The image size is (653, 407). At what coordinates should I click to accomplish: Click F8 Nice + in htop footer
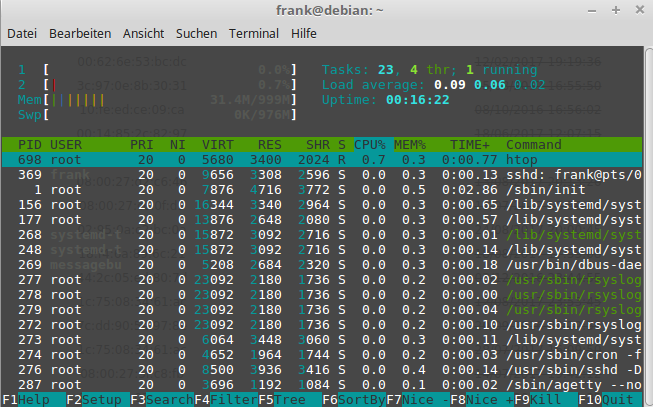482,400
